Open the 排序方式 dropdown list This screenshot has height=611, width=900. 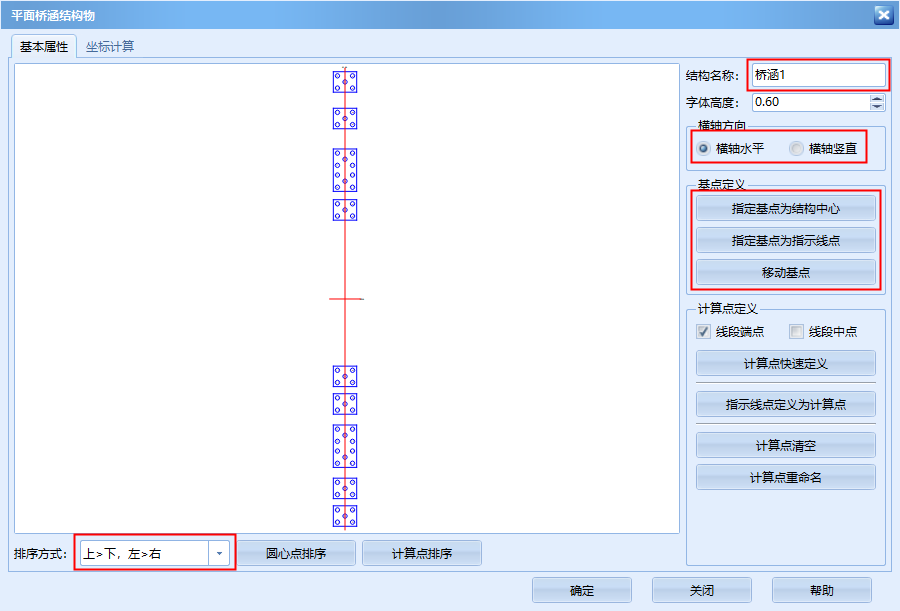point(219,553)
